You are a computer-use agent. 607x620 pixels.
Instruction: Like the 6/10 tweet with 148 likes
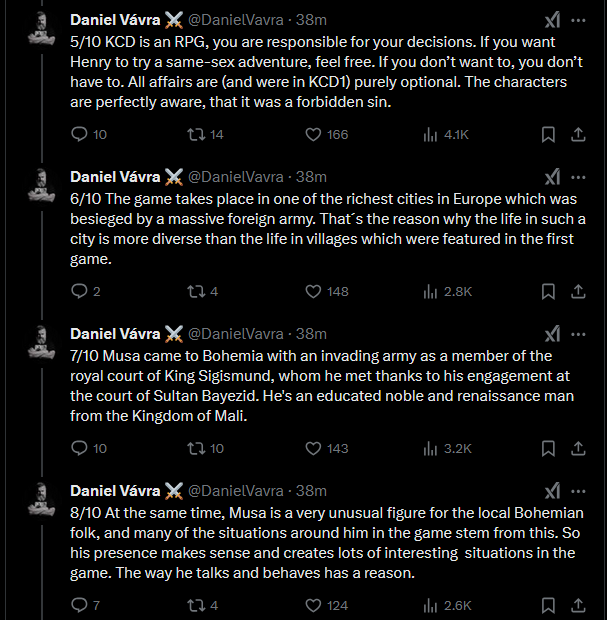(x=313, y=291)
